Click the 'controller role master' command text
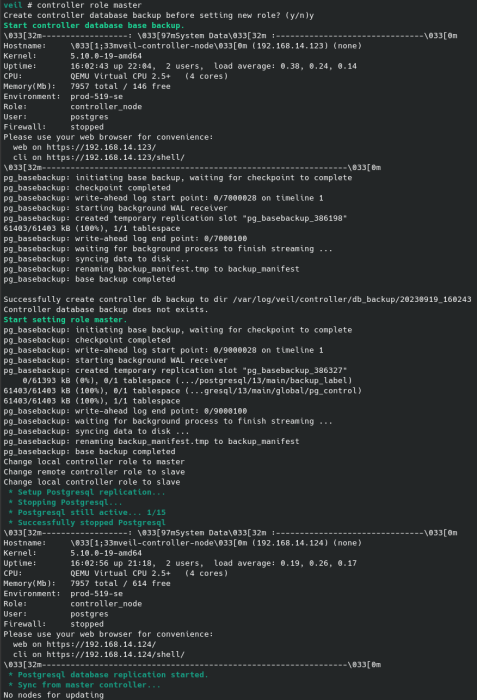 [89, 5]
